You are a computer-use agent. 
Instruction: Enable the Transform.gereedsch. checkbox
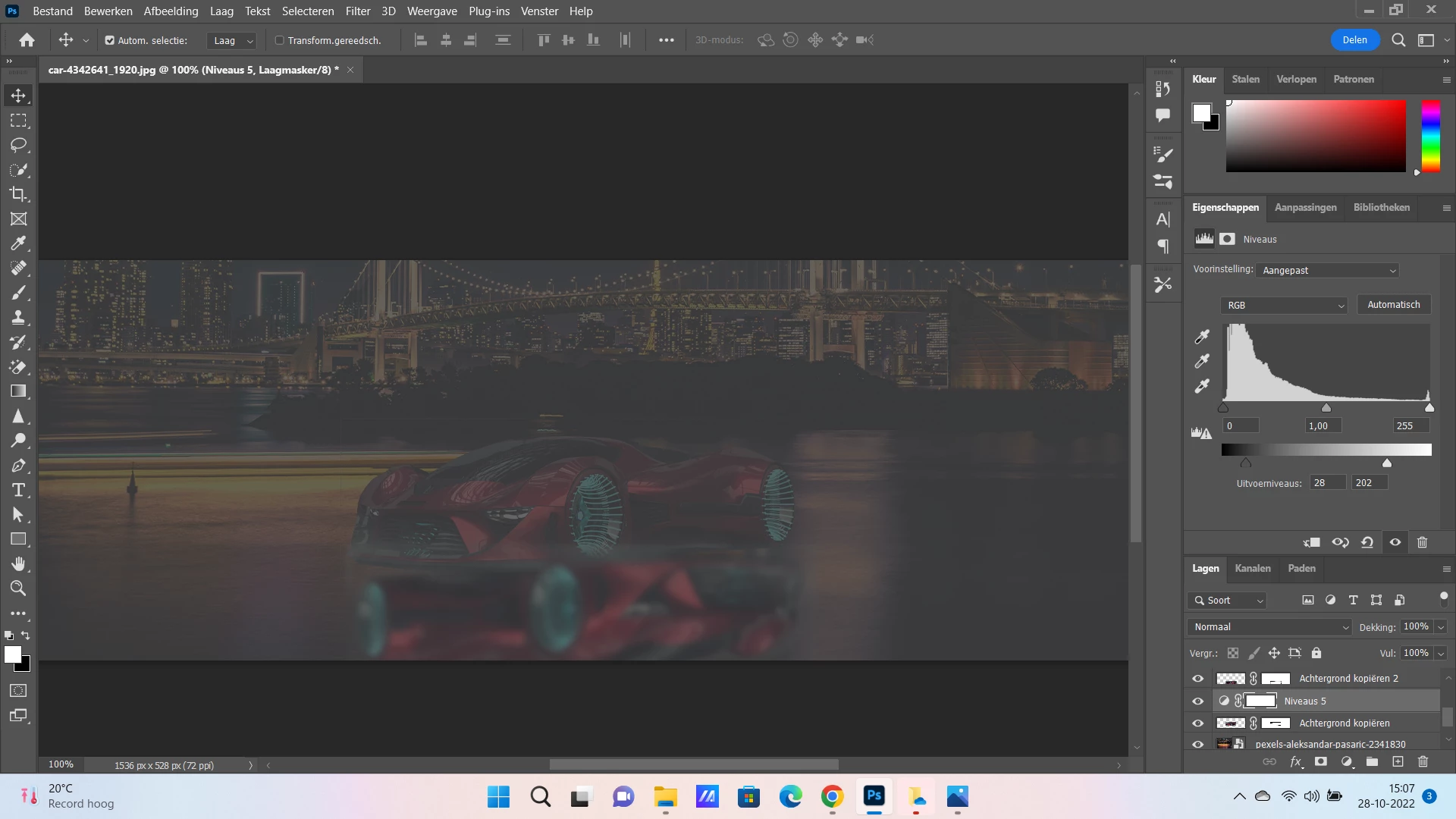[x=279, y=40]
